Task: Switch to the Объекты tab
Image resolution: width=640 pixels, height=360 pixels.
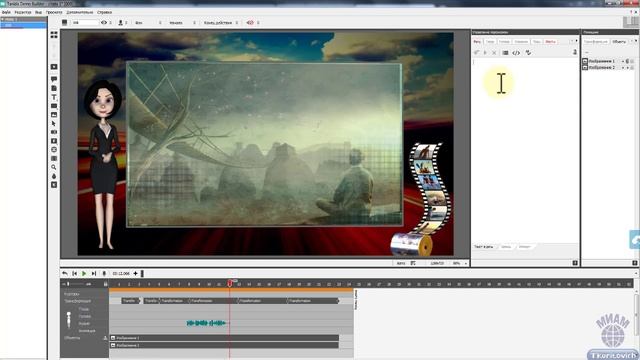Action: pos(619,42)
